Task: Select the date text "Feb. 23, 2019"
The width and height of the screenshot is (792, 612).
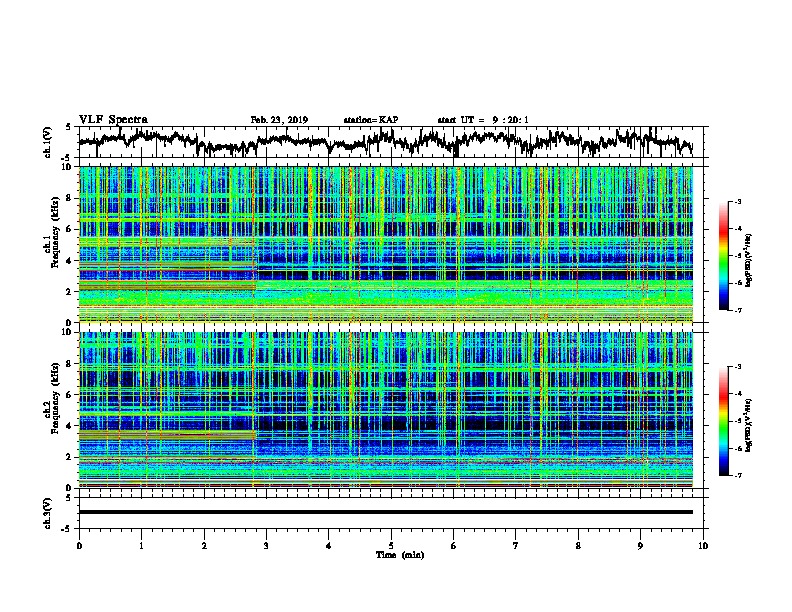Action: [279, 120]
